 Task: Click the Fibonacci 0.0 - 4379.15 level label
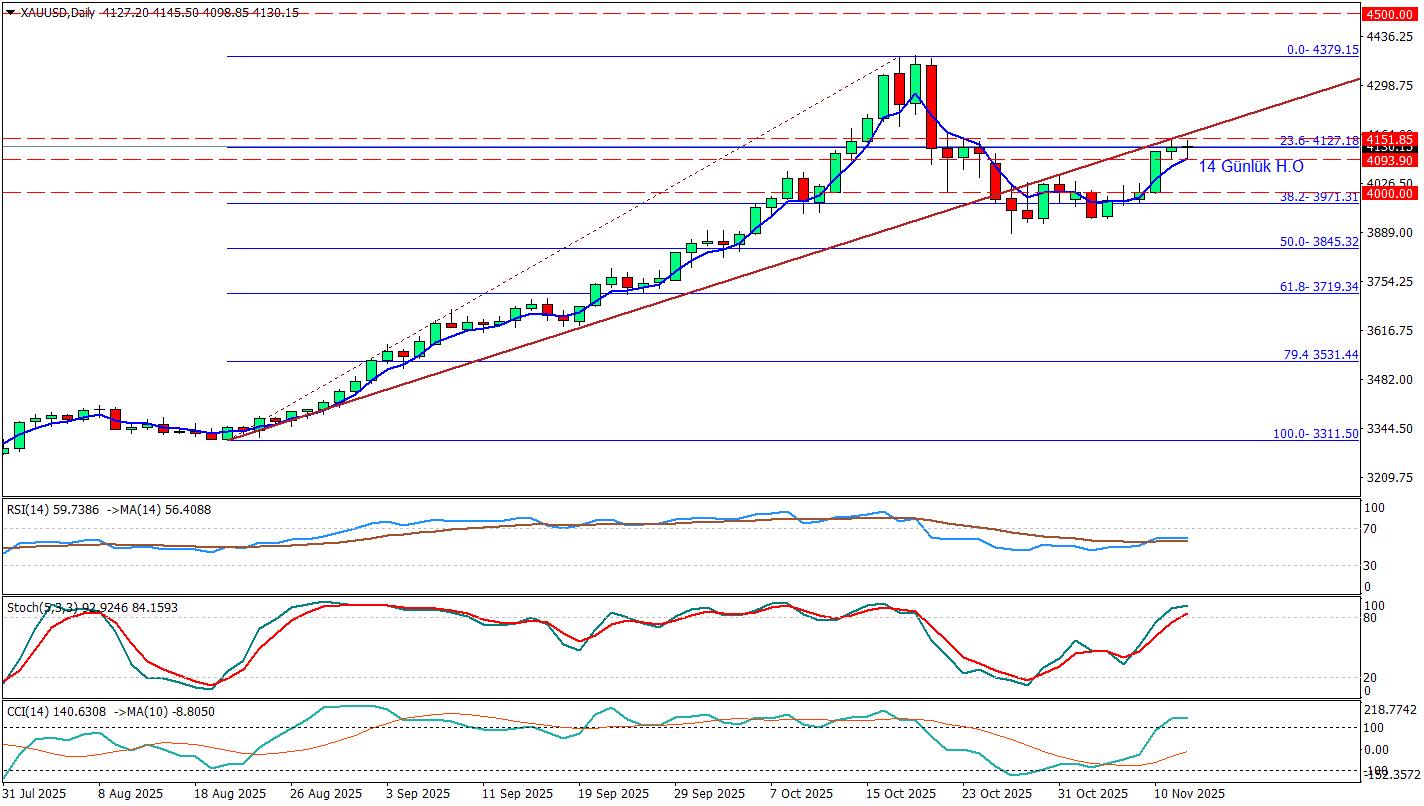click(x=1322, y=50)
